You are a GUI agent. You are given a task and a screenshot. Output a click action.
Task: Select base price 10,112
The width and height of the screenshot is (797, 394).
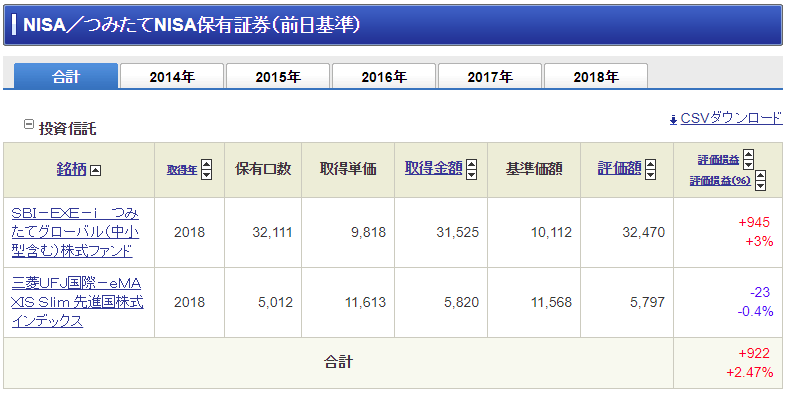click(551, 233)
